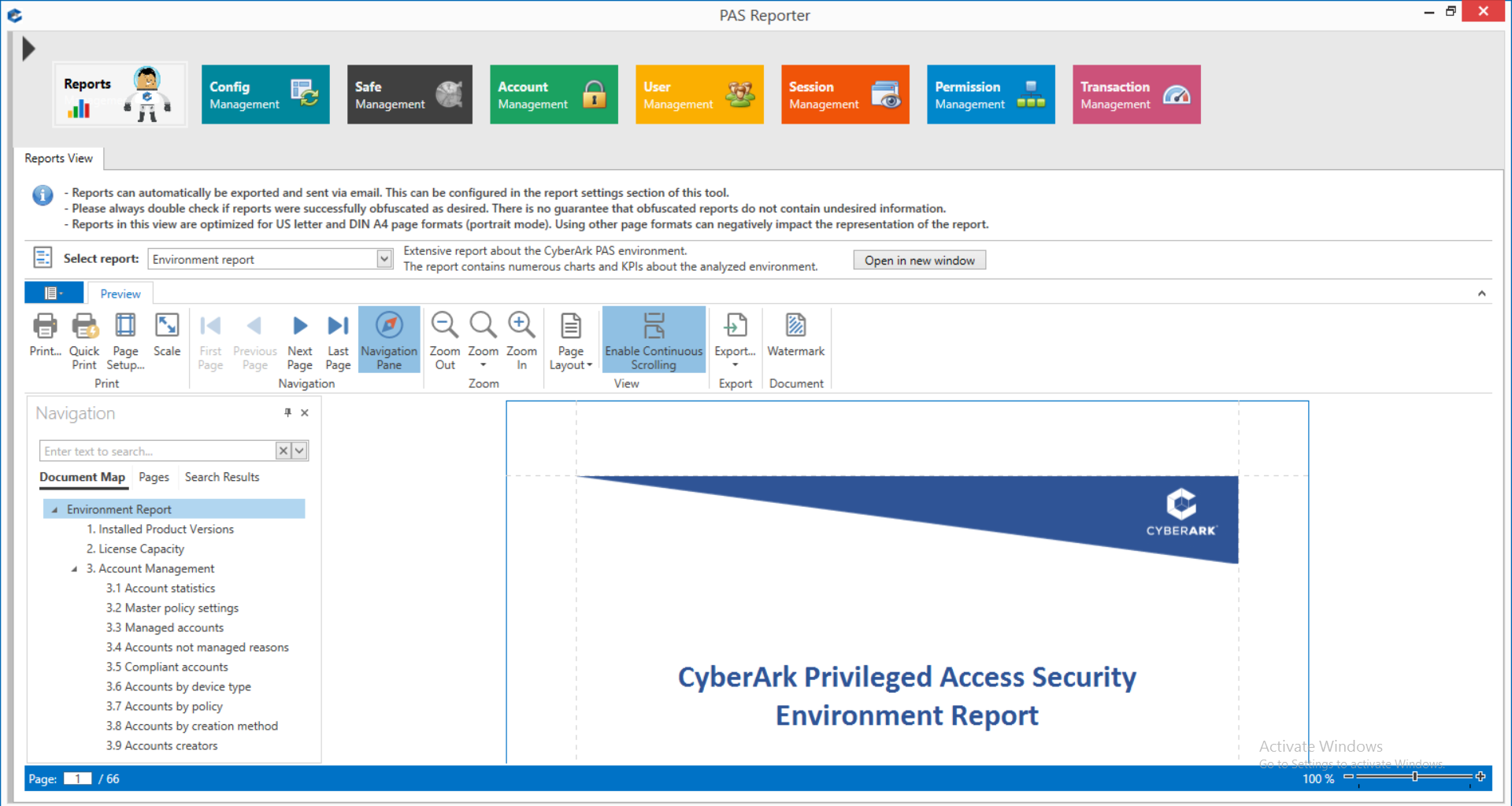Click the zoom slider plus button
1512x806 pixels.
coord(1480,777)
